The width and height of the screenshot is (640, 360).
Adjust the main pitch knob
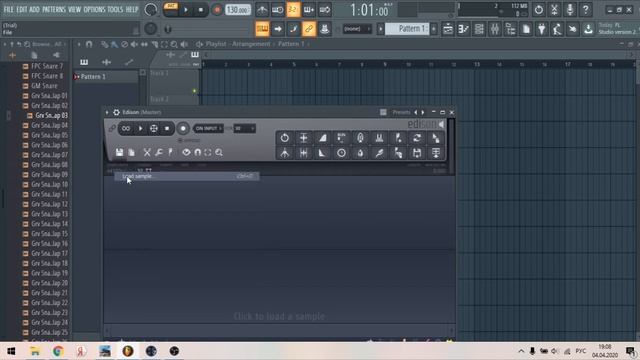pyautogui.click(x=150, y=29)
